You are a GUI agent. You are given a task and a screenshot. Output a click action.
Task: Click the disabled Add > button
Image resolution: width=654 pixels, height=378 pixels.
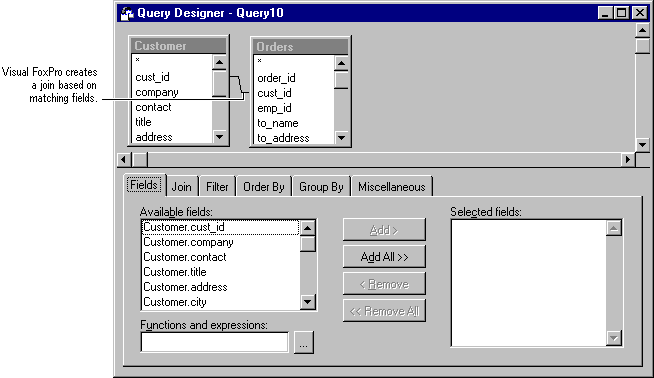pos(384,229)
